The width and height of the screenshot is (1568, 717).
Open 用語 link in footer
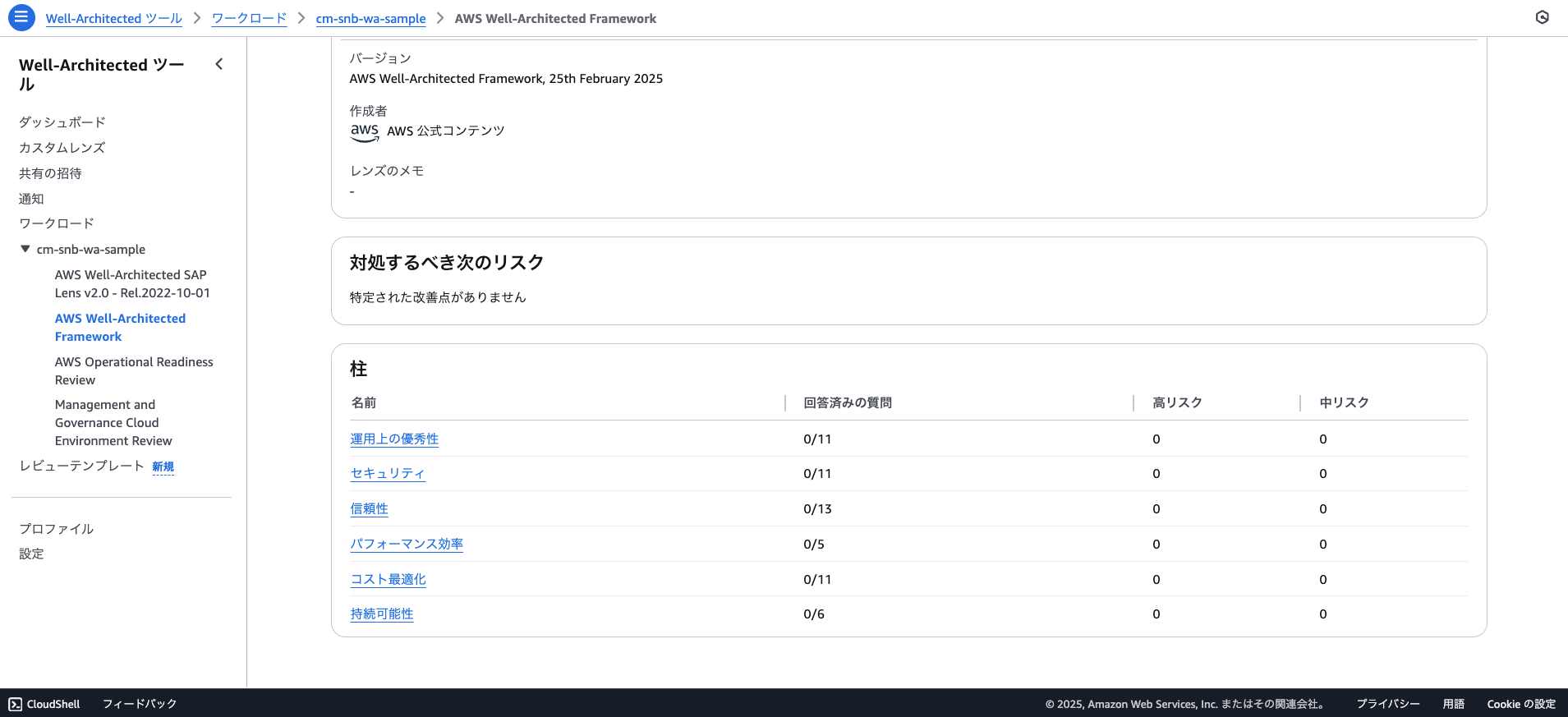(1454, 704)
